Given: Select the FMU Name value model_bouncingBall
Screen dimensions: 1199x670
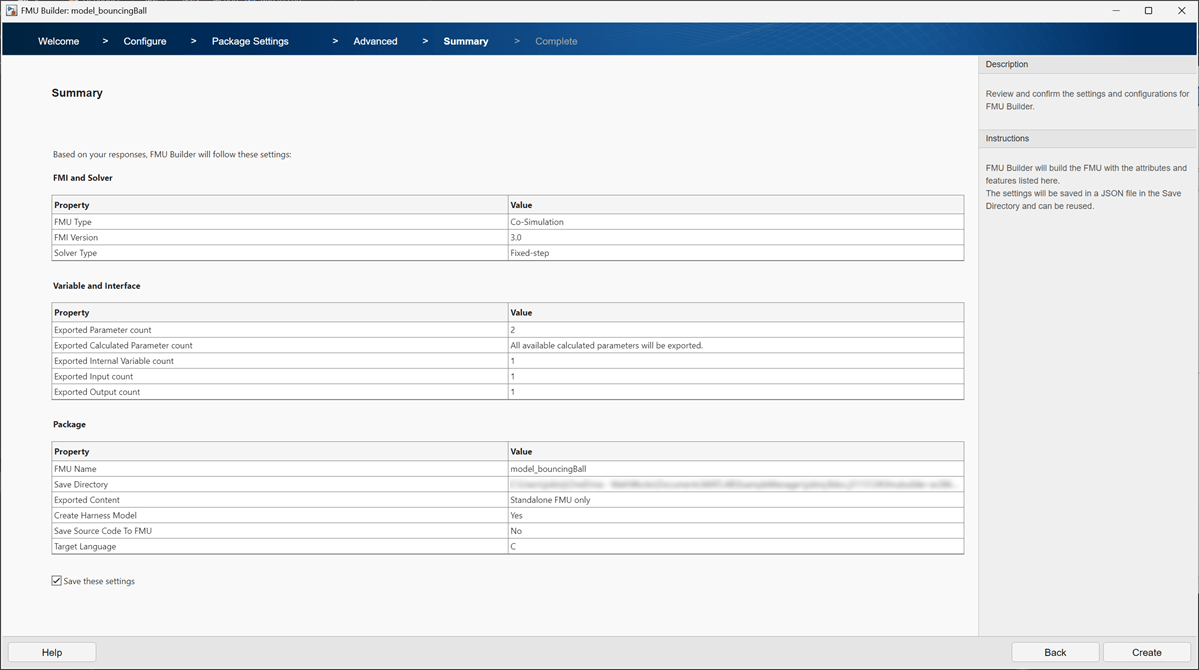Looking at the screenshot, I should pyautogui.click(x=548, y=469).
